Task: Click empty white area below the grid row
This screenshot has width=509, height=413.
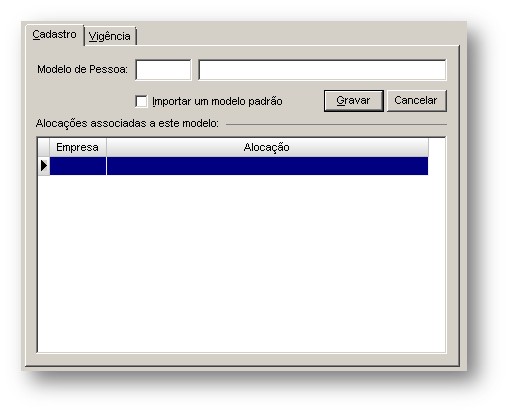Action: pyautogui.click(x=241, y=263)
